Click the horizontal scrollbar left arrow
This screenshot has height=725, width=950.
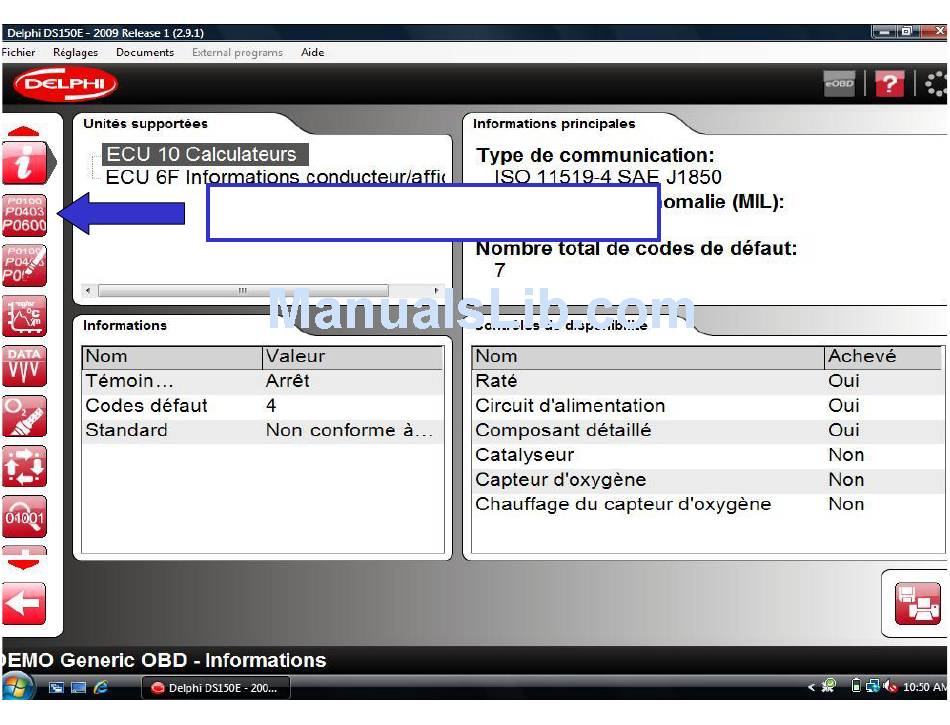(x=88, y=291)
